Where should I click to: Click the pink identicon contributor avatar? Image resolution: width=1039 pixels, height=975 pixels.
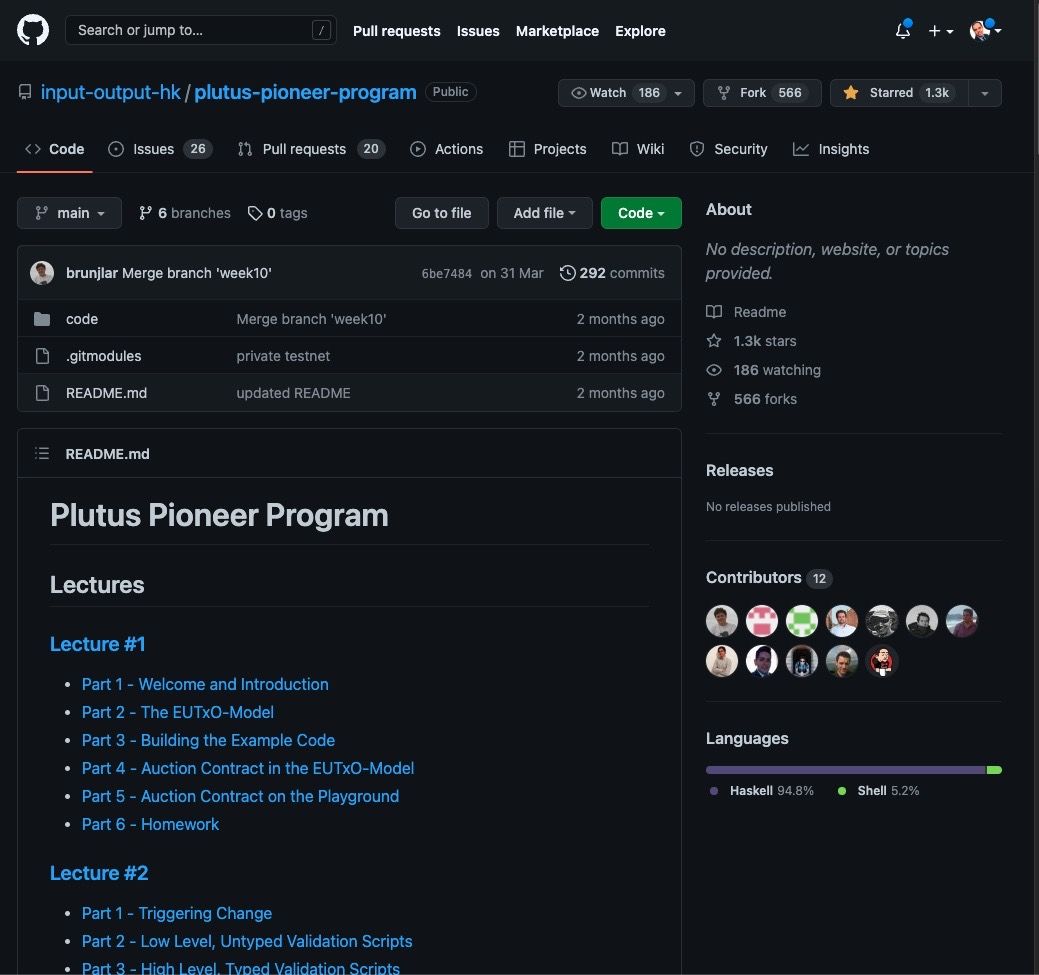click(x=761, y=621)
